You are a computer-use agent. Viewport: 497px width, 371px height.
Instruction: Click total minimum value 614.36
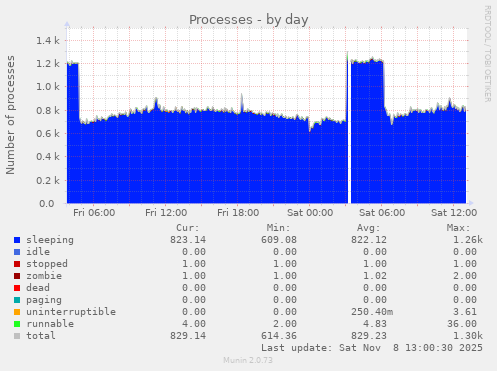point(279,336)
